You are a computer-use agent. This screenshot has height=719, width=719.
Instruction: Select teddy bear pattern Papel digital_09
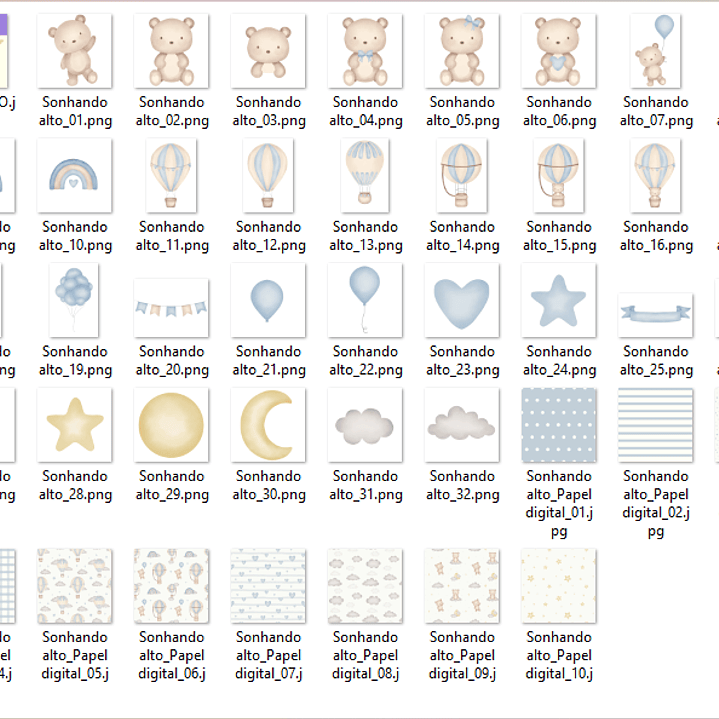(462, 586)
